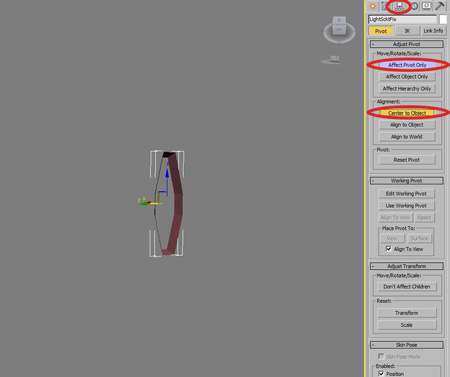Open the Motion command panel tab
This screenshot has height=377, width=450.
point(414,6)
